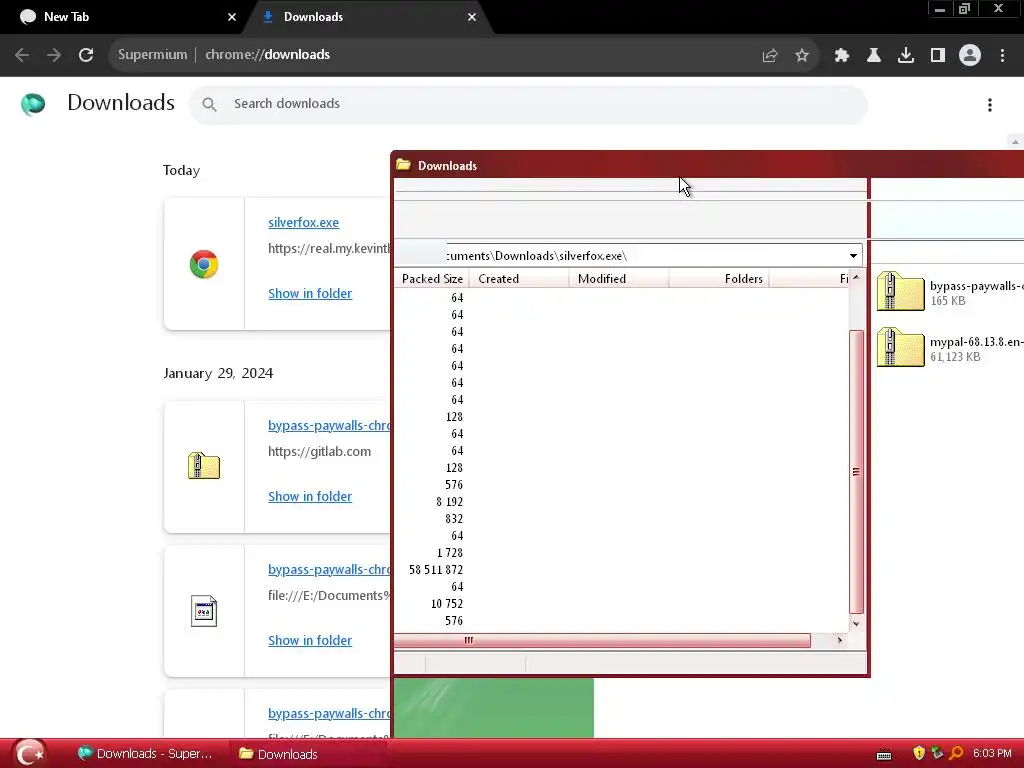The height and width of the screenshot is (768, 1024).
Task: Select the row with packed size 58 511 872
Action: click(620, 569)
